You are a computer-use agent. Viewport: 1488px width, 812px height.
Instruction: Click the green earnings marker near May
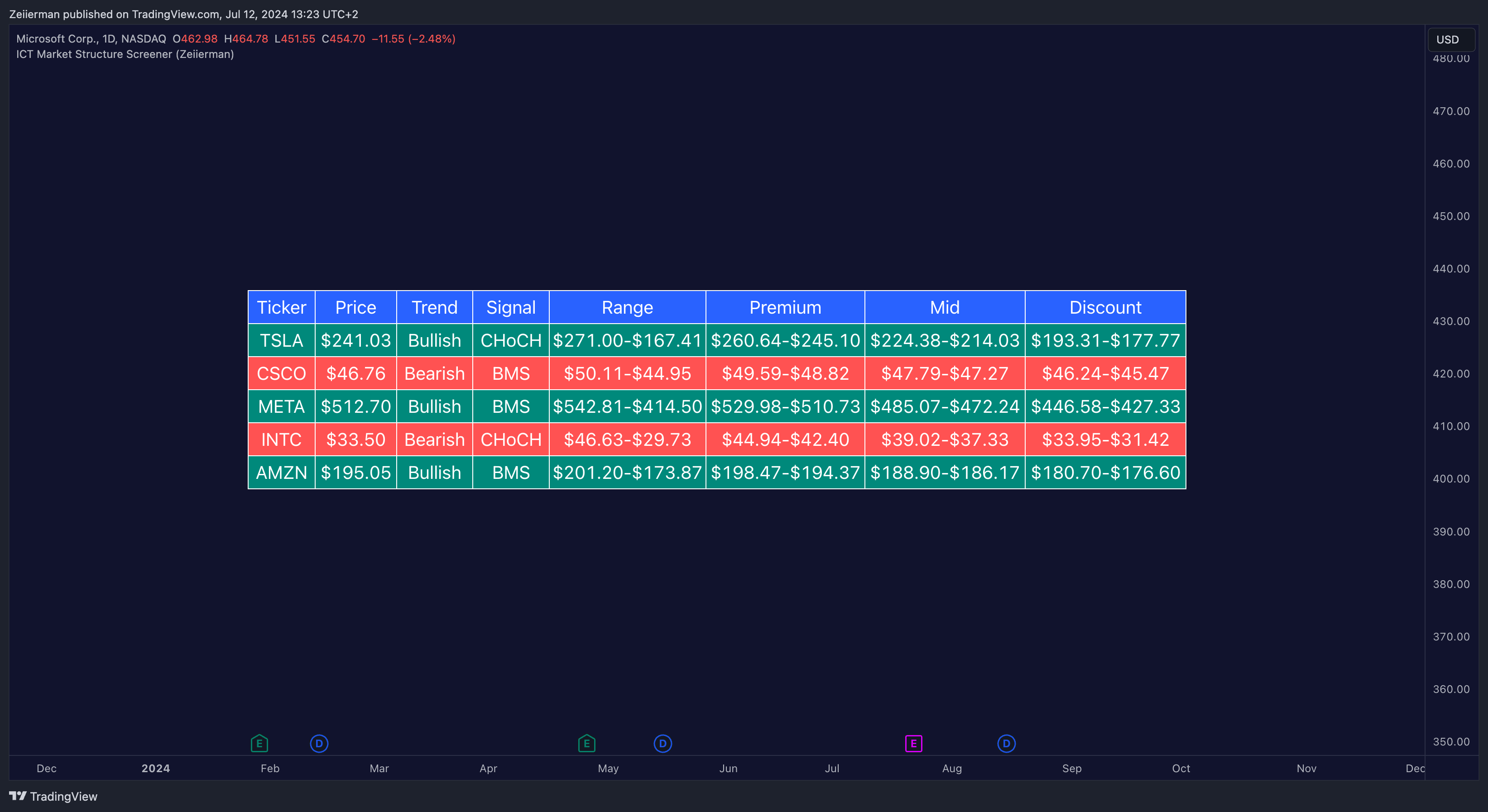click(x=587, y=743)
